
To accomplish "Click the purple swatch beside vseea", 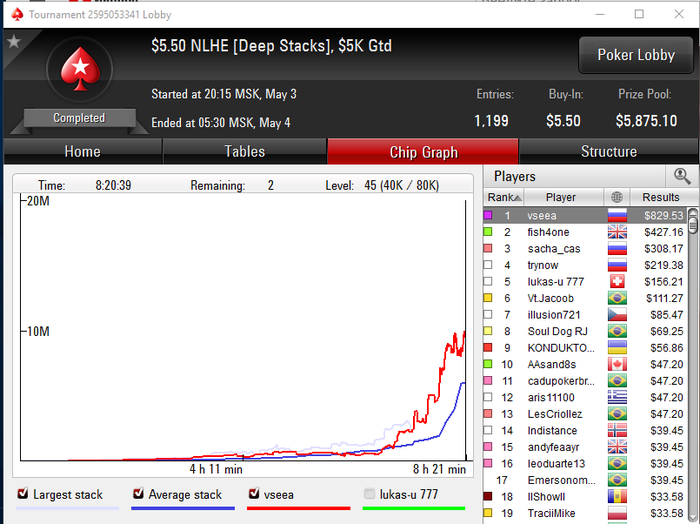I will pyautogui.click(x=488, y=215).
